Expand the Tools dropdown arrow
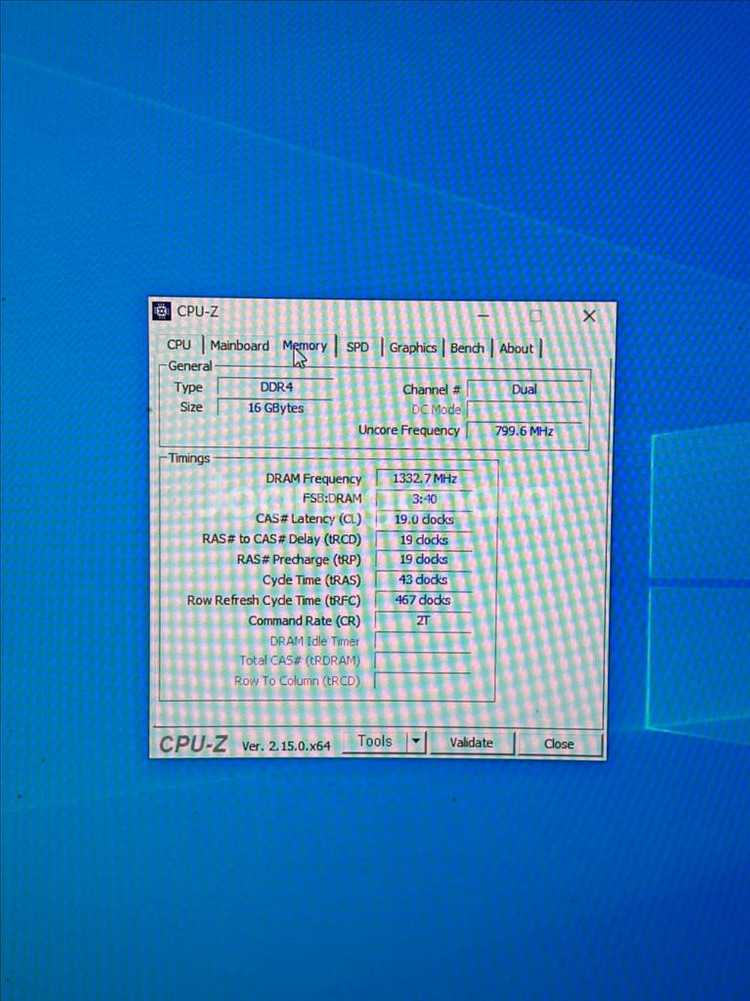The height and width of the screenshot is (1001, 750). tap(416, 742)
